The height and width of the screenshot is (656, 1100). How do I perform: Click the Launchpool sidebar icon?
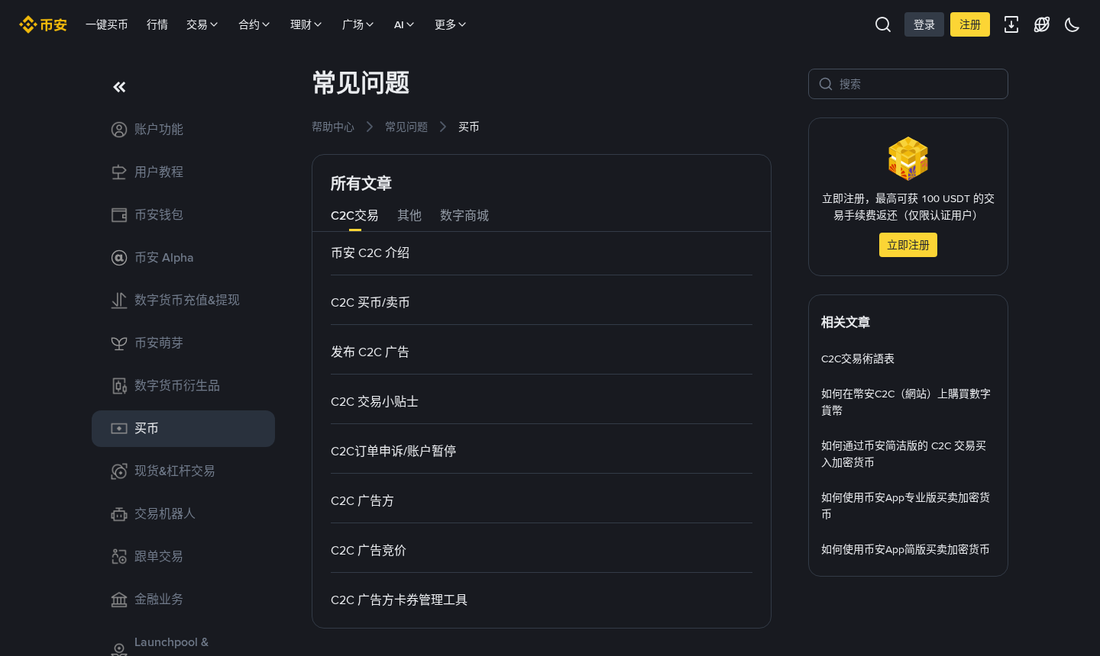(119, 648)
